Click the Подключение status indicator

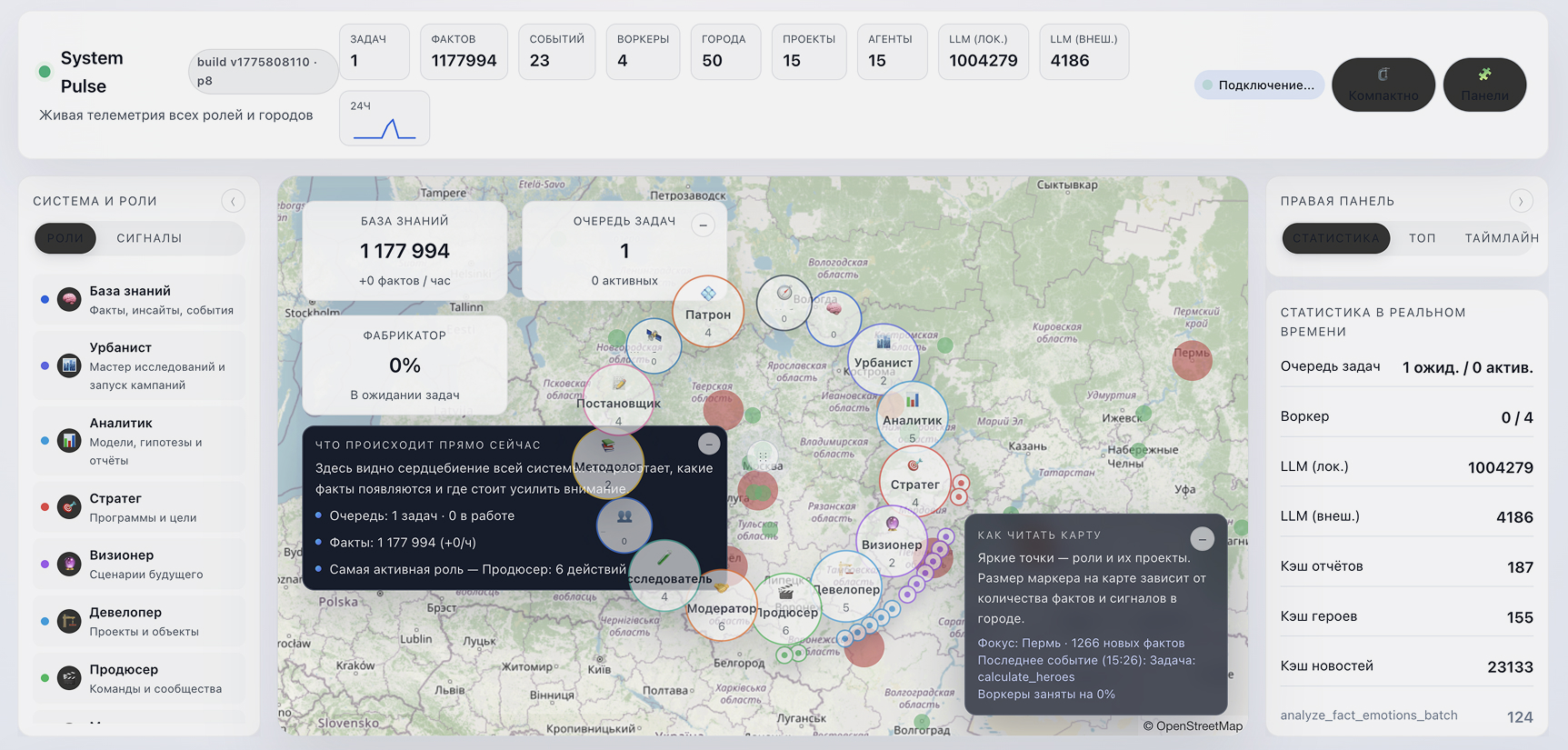point(1259,85)
